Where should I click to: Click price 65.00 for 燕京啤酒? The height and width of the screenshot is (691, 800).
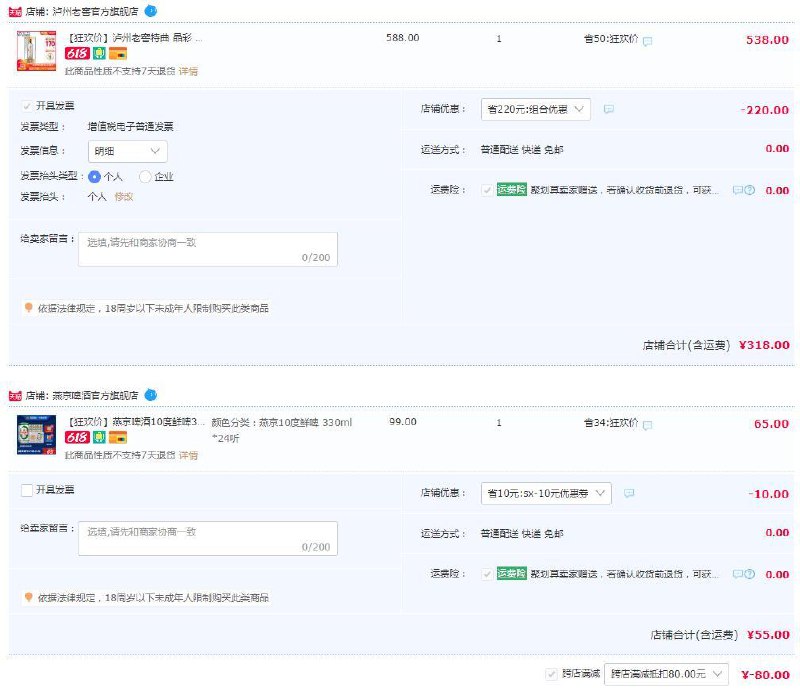point(771,424)
